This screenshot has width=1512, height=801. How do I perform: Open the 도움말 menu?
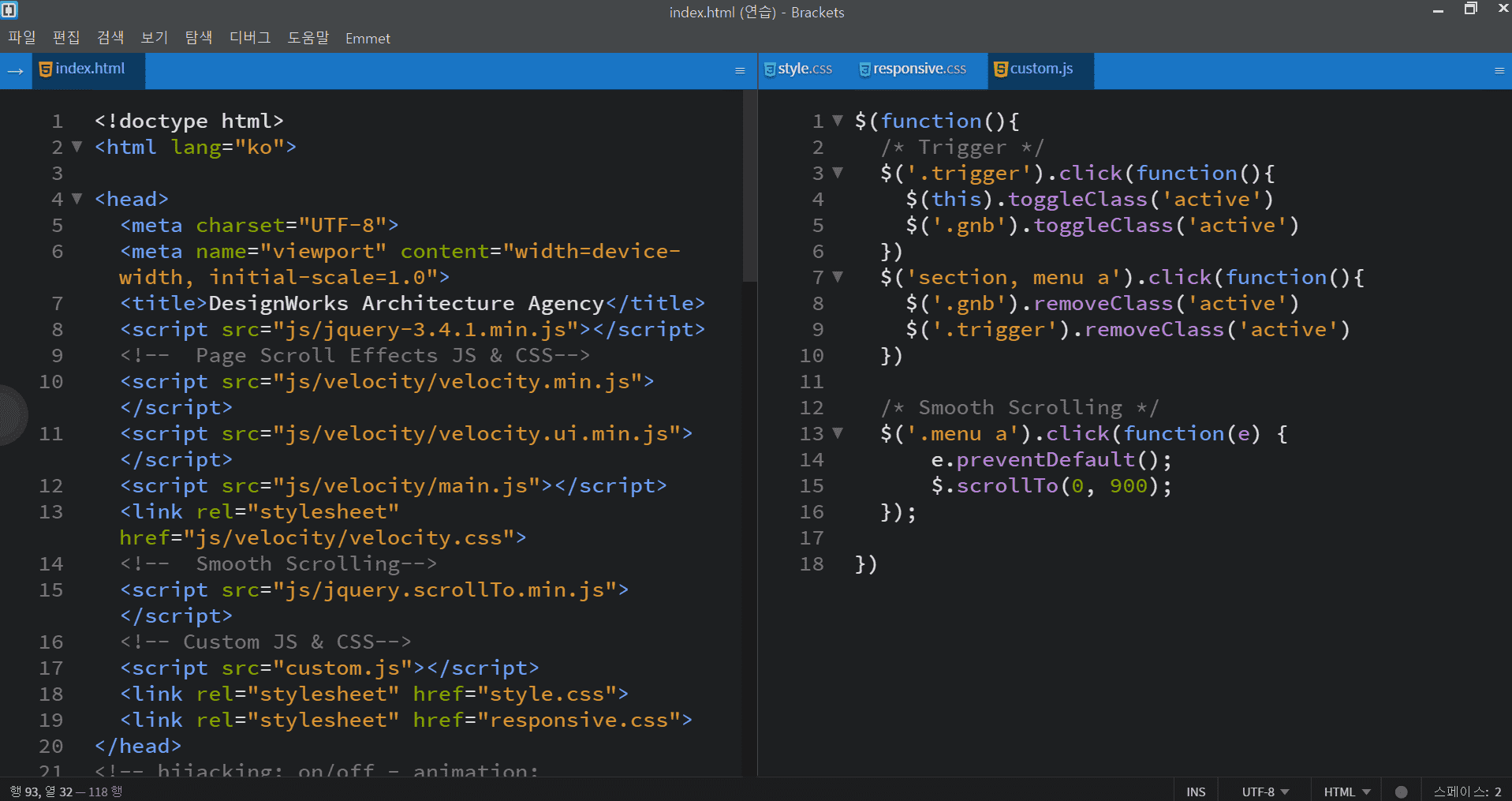[308, 38]
